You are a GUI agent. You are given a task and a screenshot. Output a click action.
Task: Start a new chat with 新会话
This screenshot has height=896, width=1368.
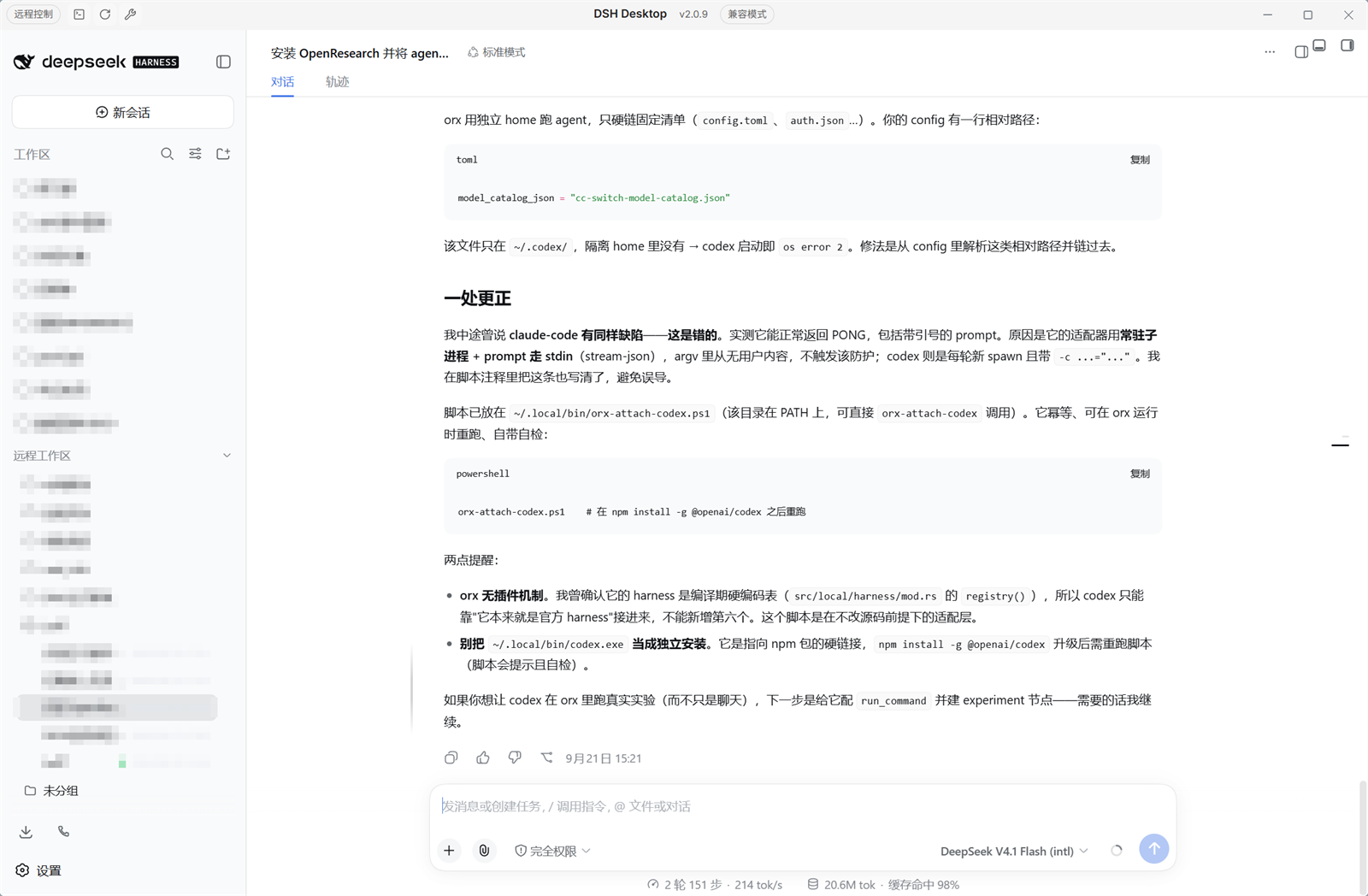click(x=123, y=112)
